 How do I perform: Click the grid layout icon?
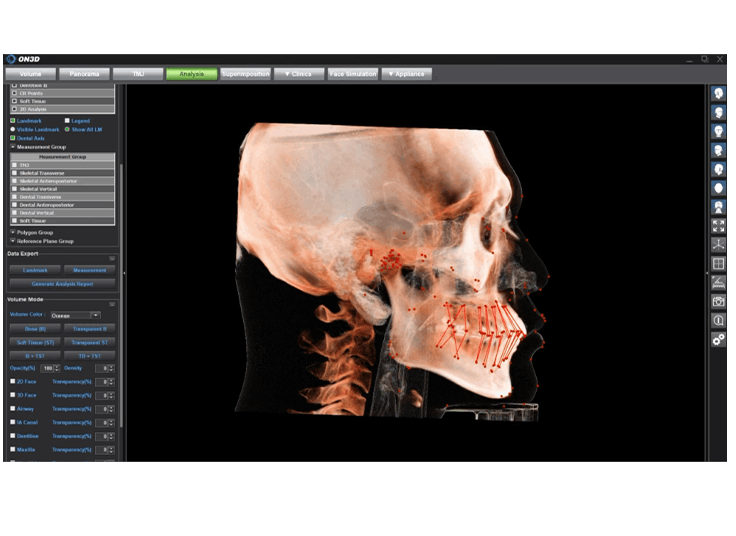[718, 264]
